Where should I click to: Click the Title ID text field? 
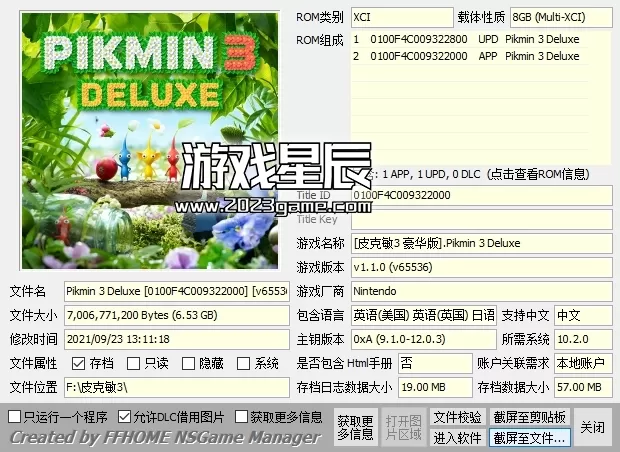(480, 195)
